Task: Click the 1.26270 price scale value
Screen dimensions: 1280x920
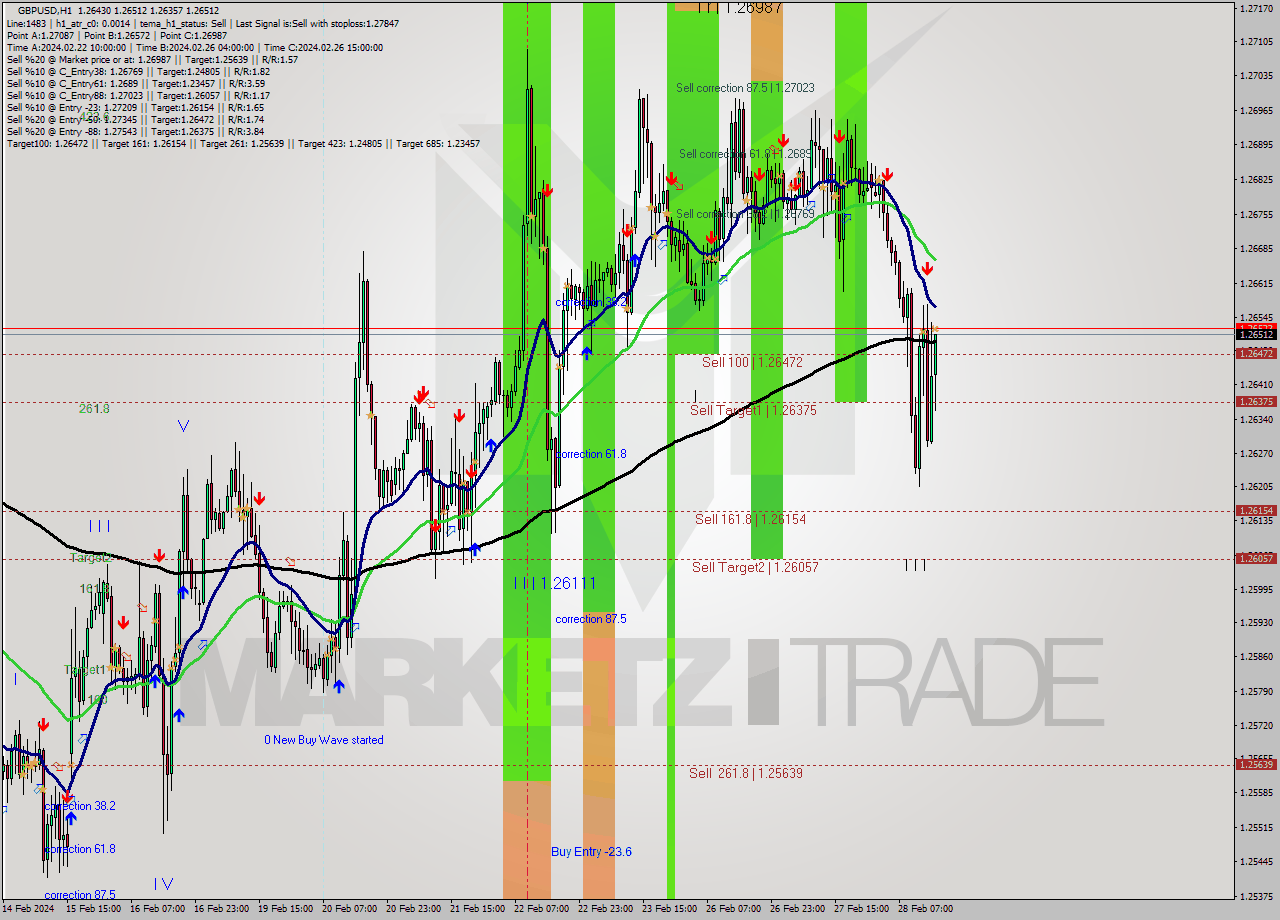Action: [x=1256, y=453]
